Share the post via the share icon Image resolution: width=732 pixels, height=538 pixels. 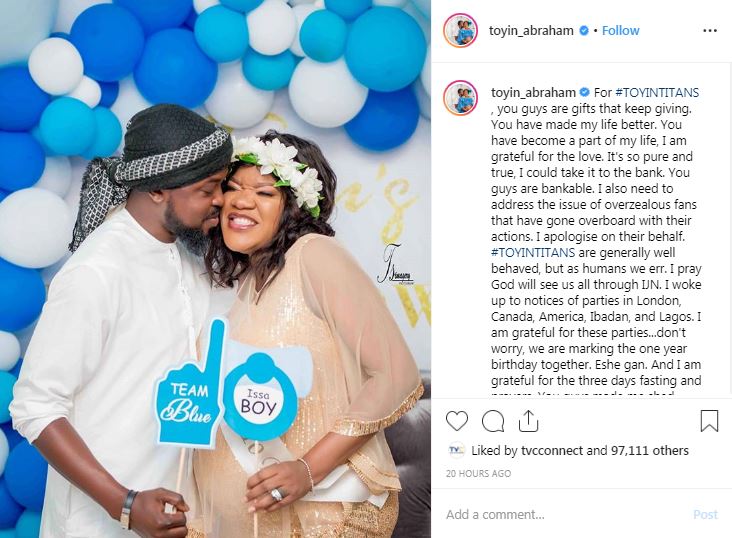528,421
